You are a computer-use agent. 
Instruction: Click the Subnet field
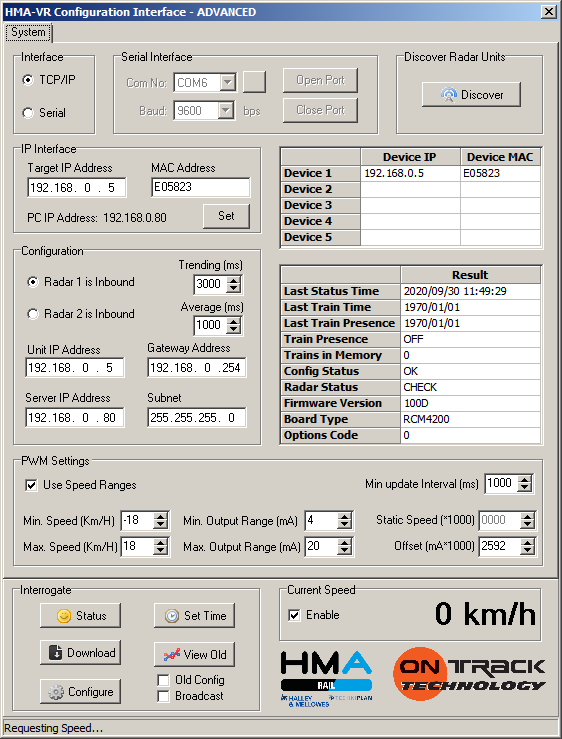tap(197, 418)
